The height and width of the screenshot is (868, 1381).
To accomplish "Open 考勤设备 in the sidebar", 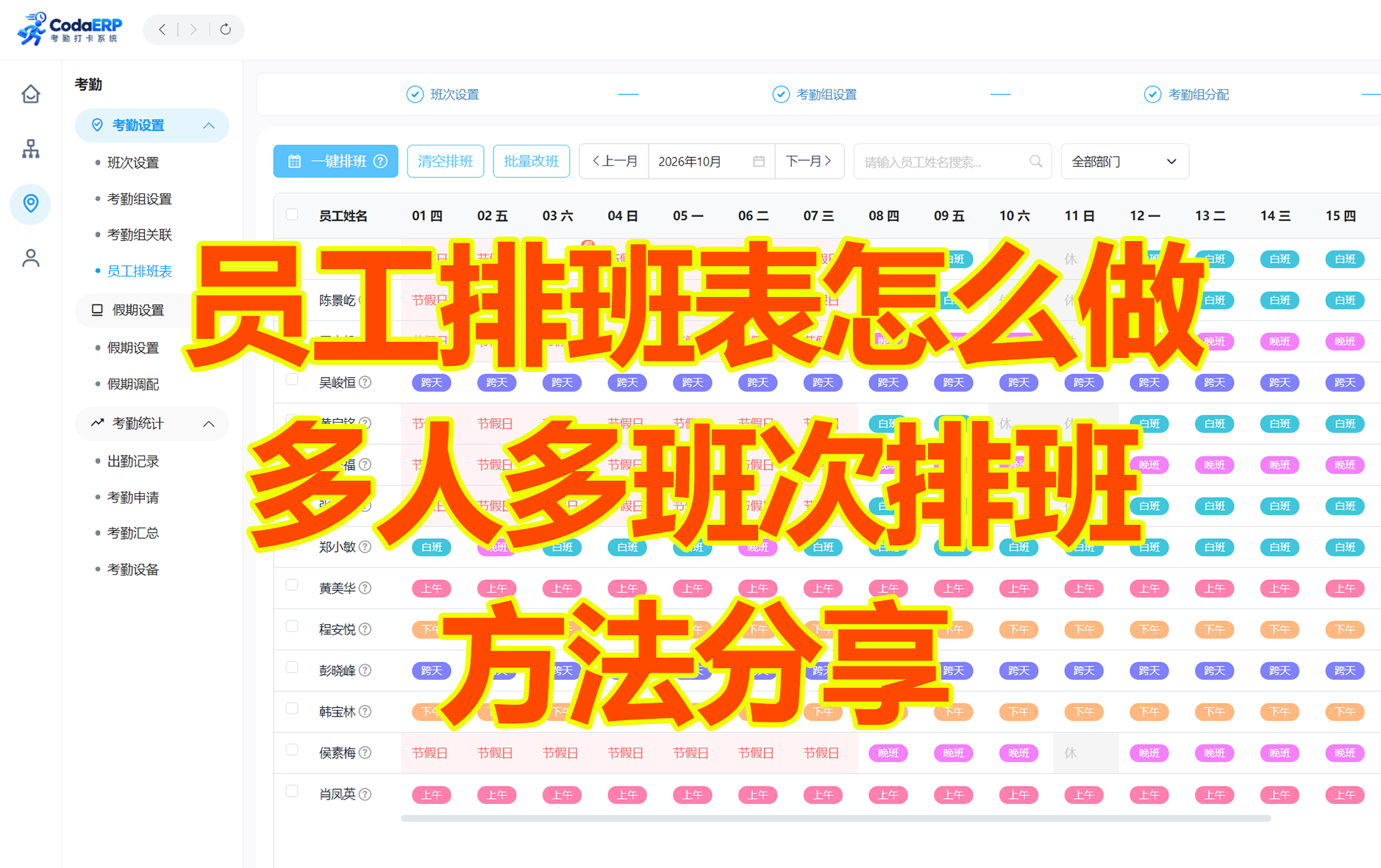I will click(x=133, y=569).
